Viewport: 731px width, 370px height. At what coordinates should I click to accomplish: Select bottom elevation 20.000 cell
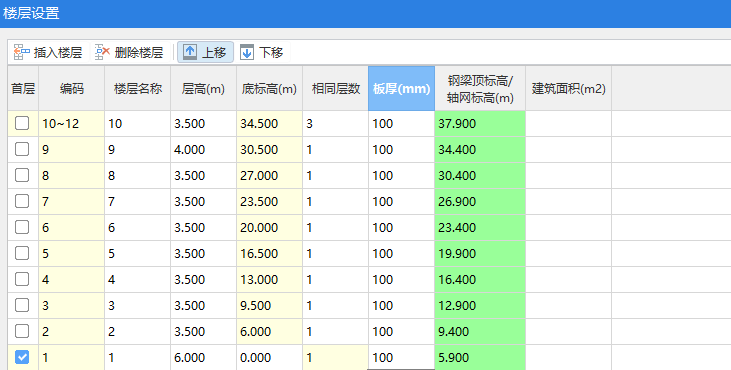point(269,227)
